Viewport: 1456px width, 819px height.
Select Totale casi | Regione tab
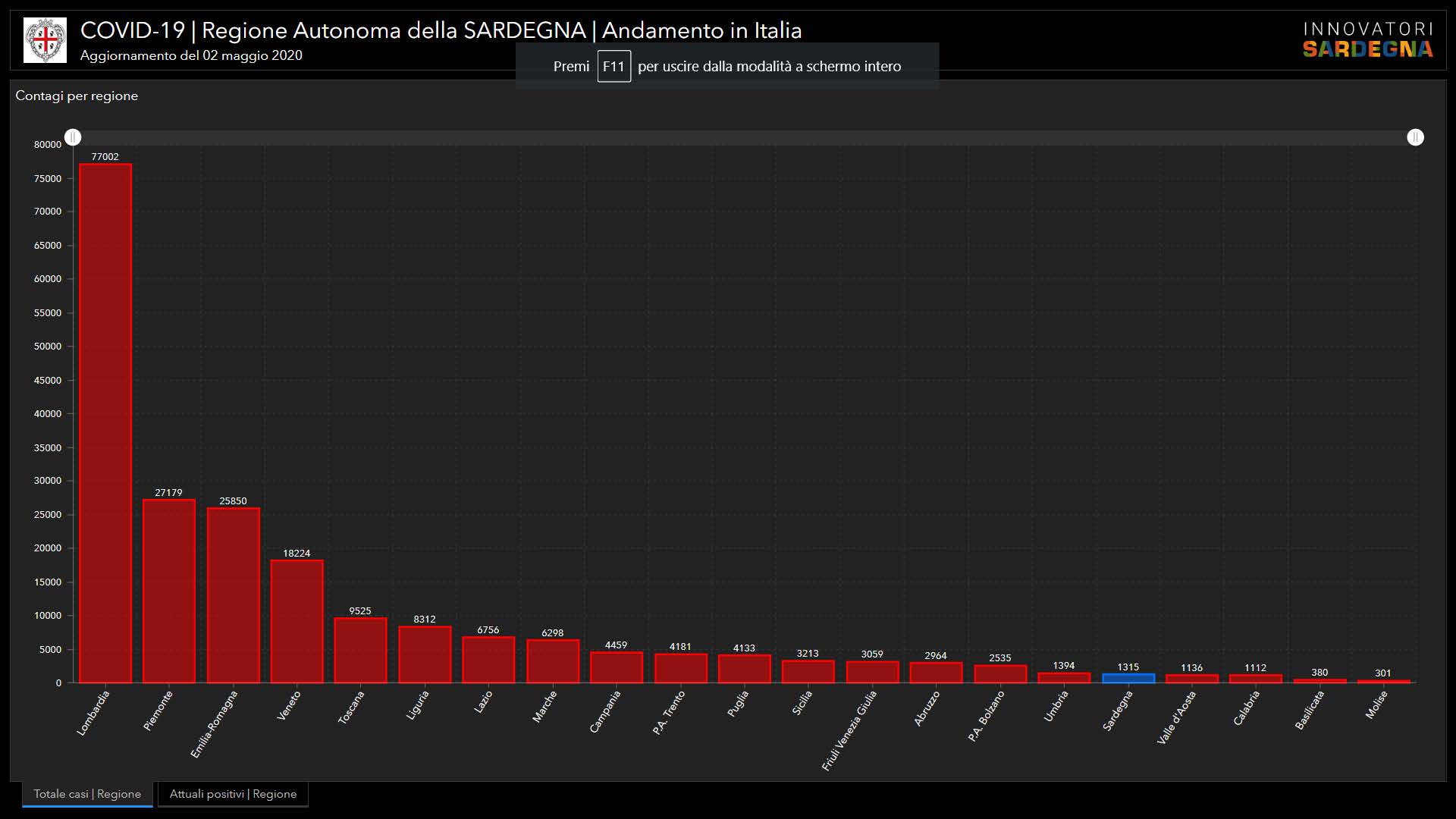tap(87, 794)
